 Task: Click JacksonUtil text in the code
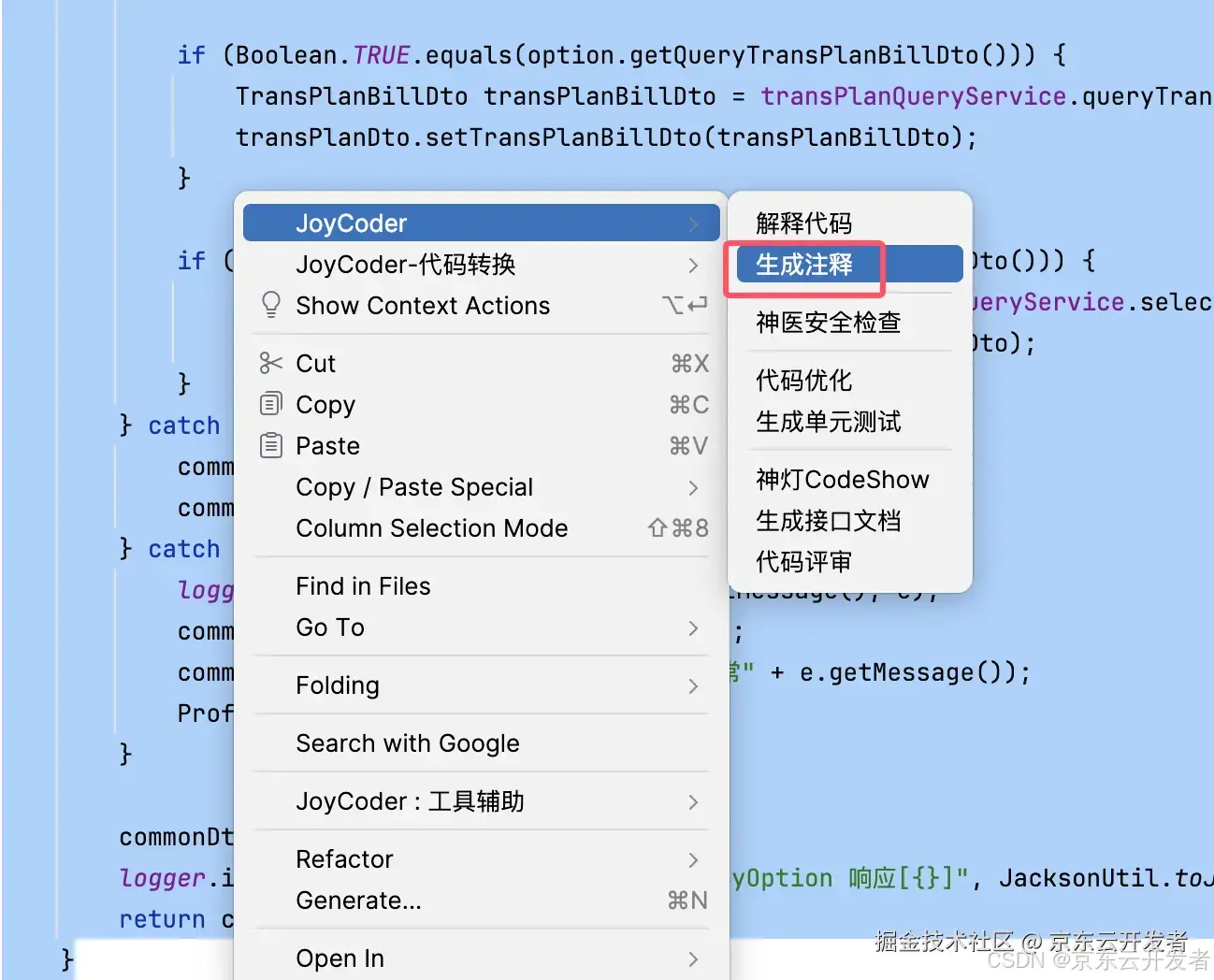1078,878
